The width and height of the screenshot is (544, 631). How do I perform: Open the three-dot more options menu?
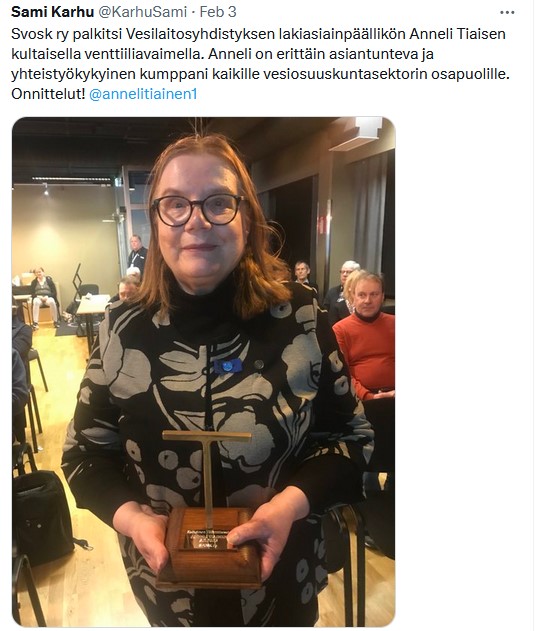click(x=507, y=12)
